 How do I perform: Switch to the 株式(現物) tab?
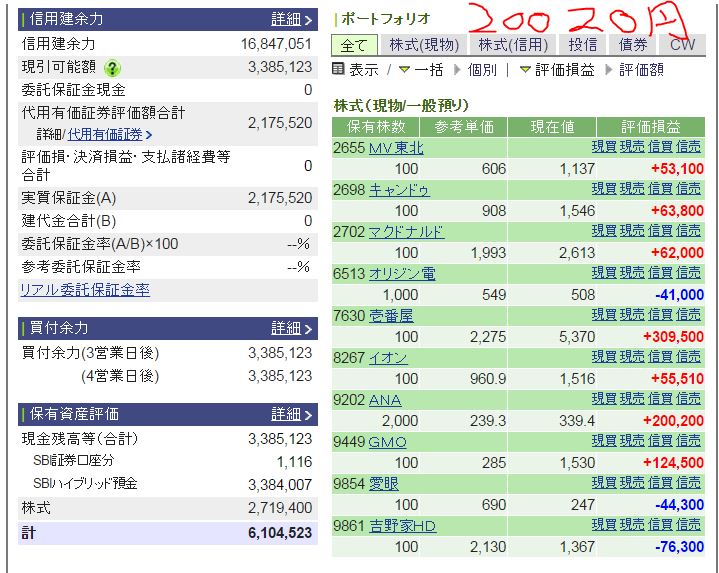pos(424,45)
